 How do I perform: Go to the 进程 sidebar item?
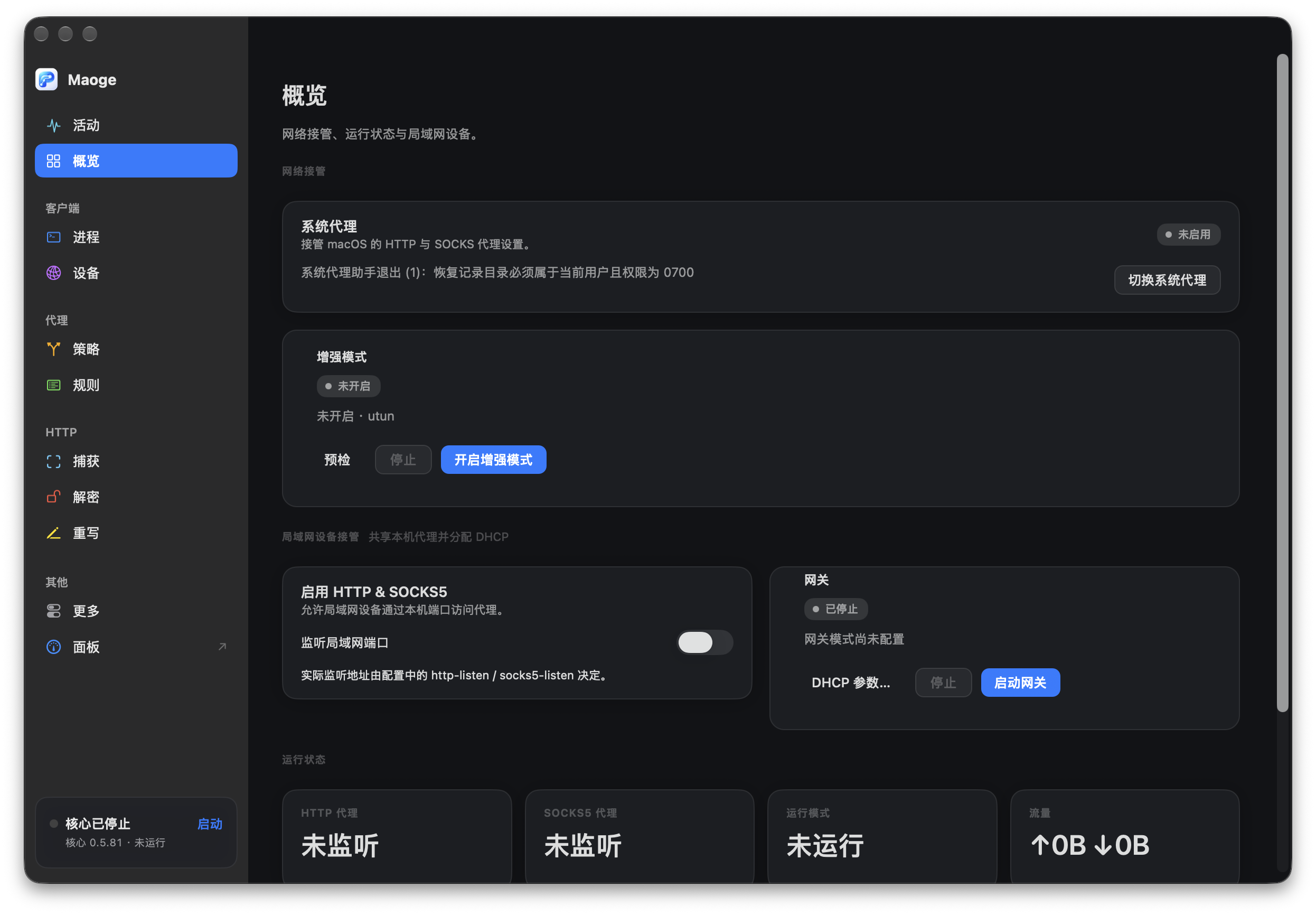136,237
